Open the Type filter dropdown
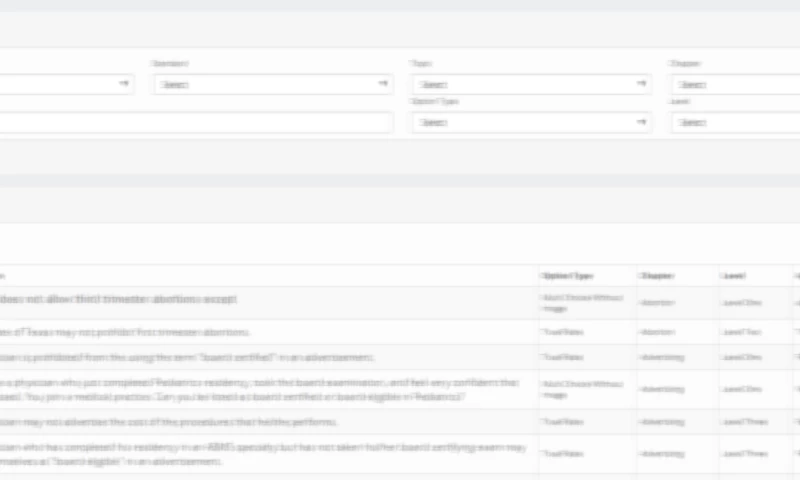The height and width of the screenshot is (480, 800). pos(530,85)
